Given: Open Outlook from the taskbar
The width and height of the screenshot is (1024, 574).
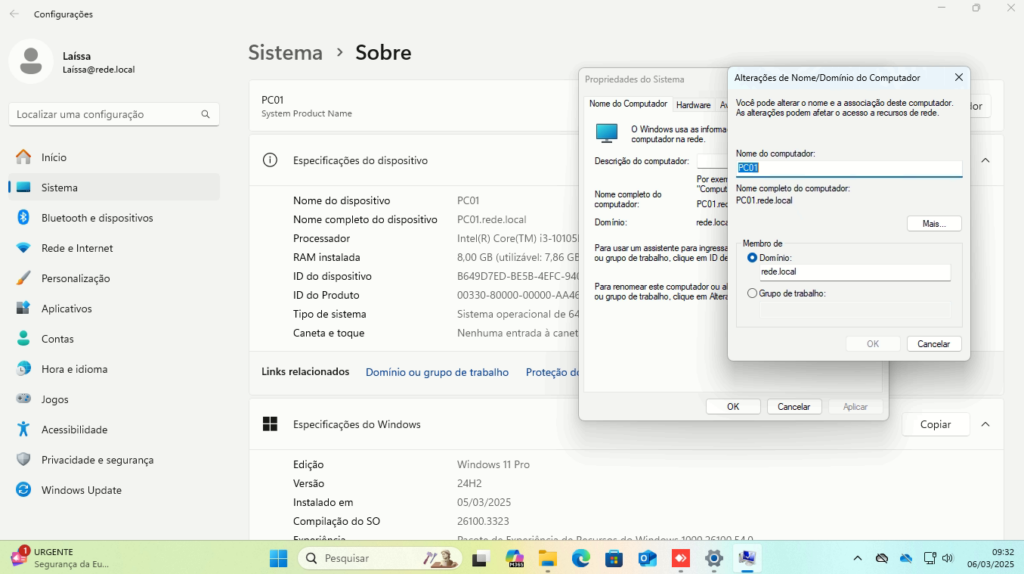Looking at the screenshot, I should pos(647,558).
